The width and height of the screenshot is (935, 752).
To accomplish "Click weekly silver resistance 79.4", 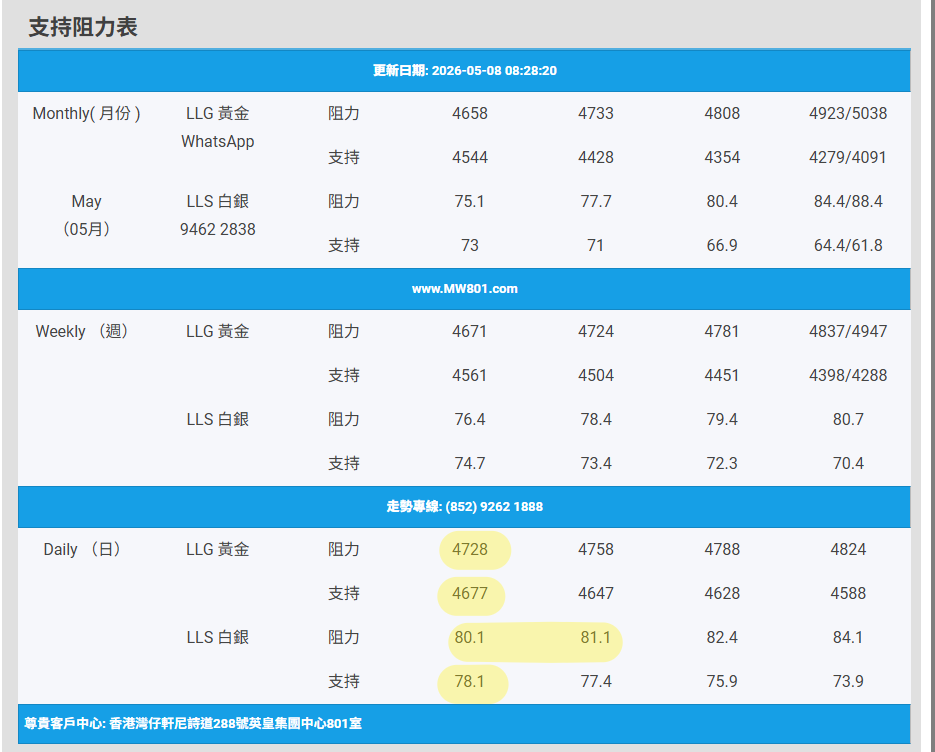I will tap(722, 420).
